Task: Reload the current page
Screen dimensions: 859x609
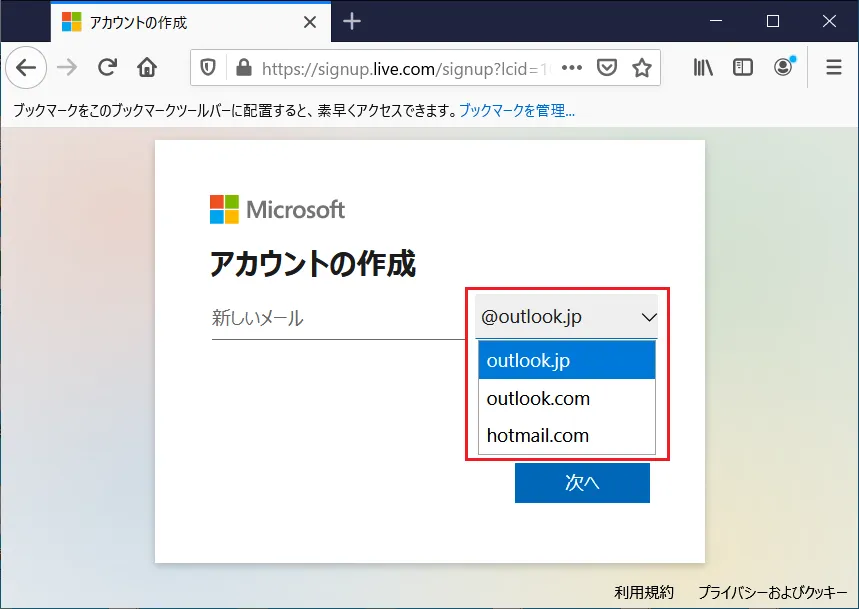Action: (107, 67)
